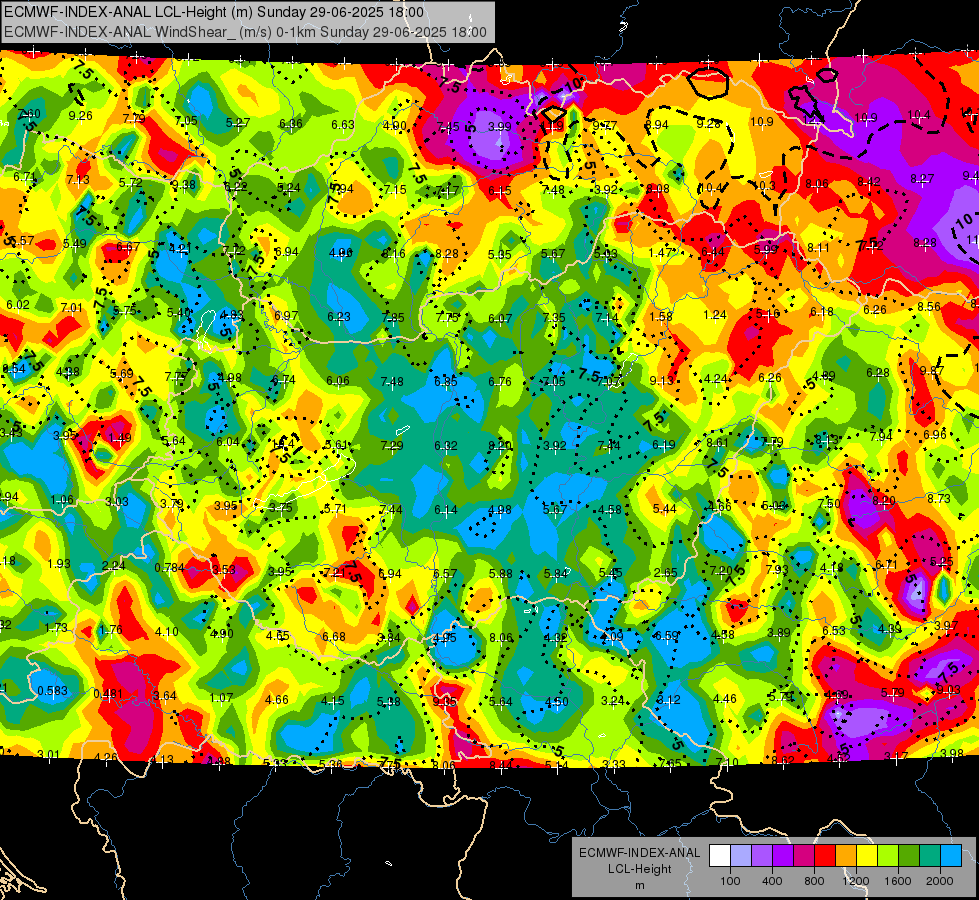The image size is (979, 900).
Task: Select the map value 9.38
Action: (184, 184)
